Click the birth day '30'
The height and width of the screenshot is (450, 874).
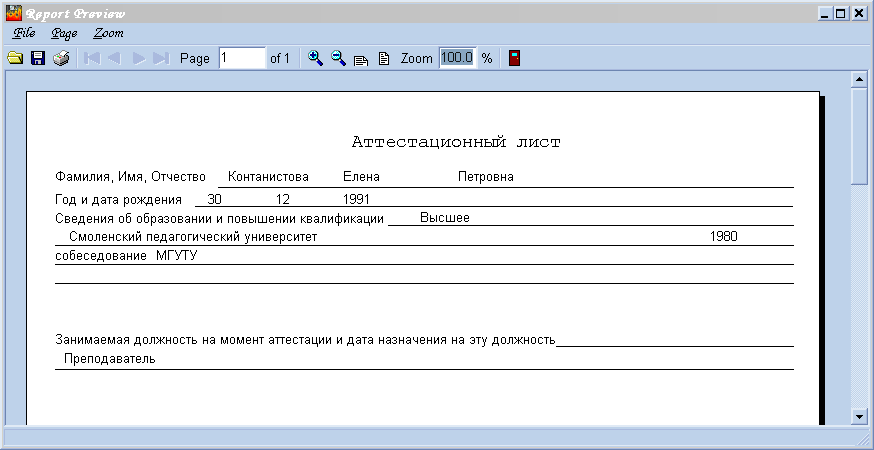coord(214,200)
